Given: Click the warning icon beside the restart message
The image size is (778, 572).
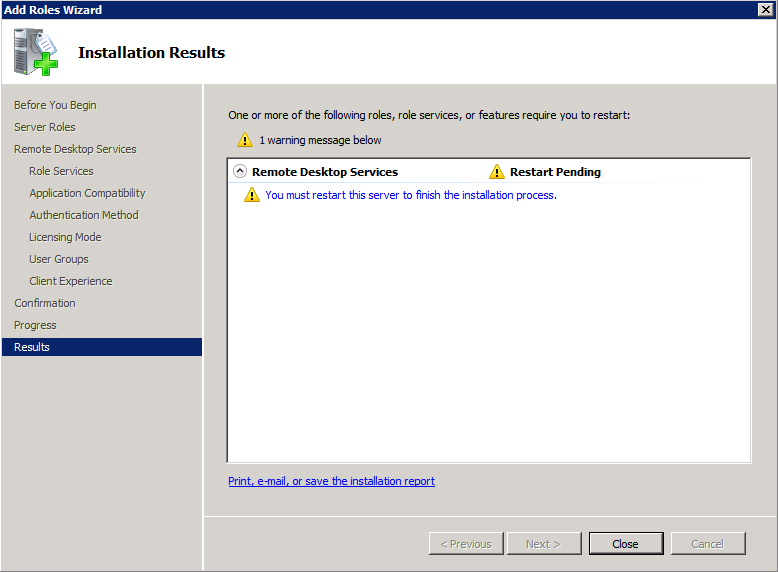Looking at the screenshot, I should click(252, 195).
